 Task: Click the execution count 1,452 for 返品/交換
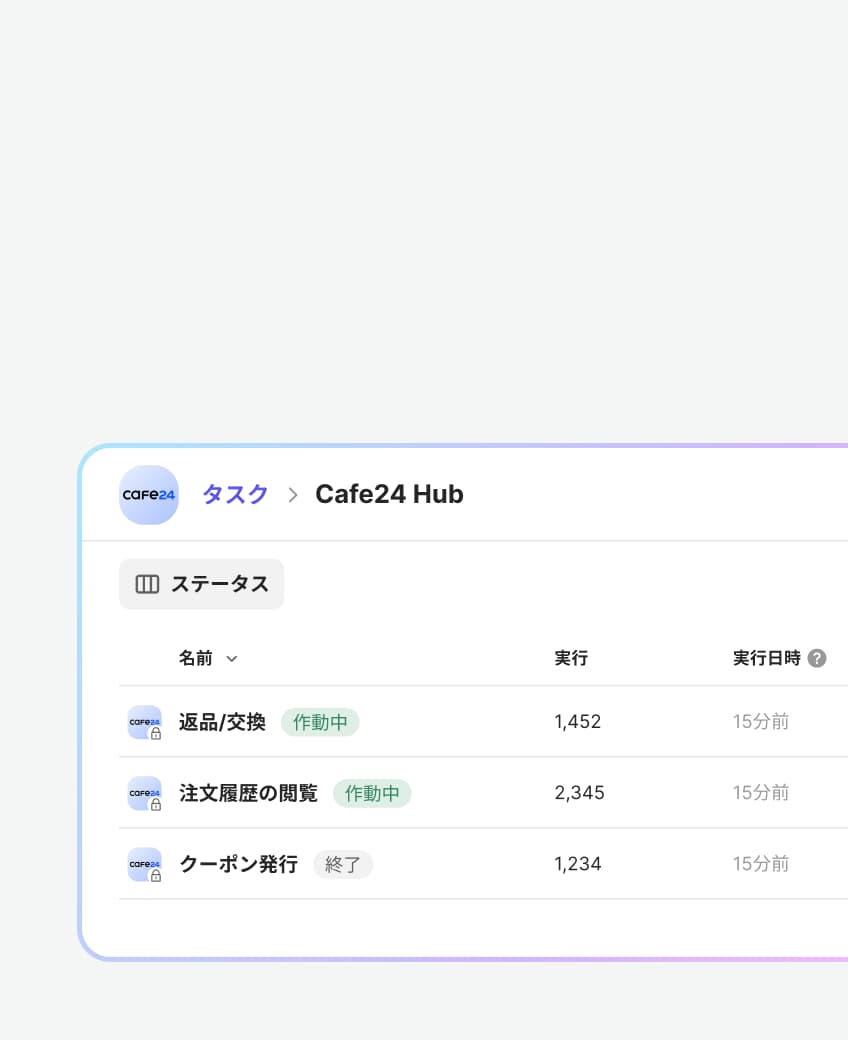(x=577, y=721)
